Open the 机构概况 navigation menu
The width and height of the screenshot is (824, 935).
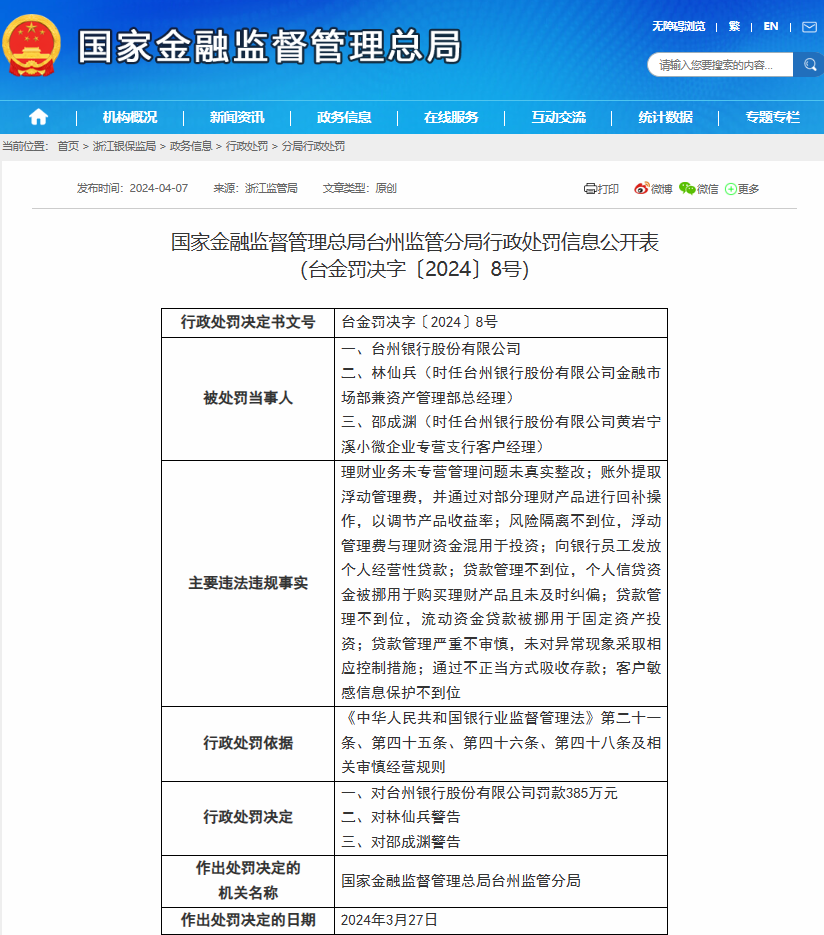(x=130, y=117)
